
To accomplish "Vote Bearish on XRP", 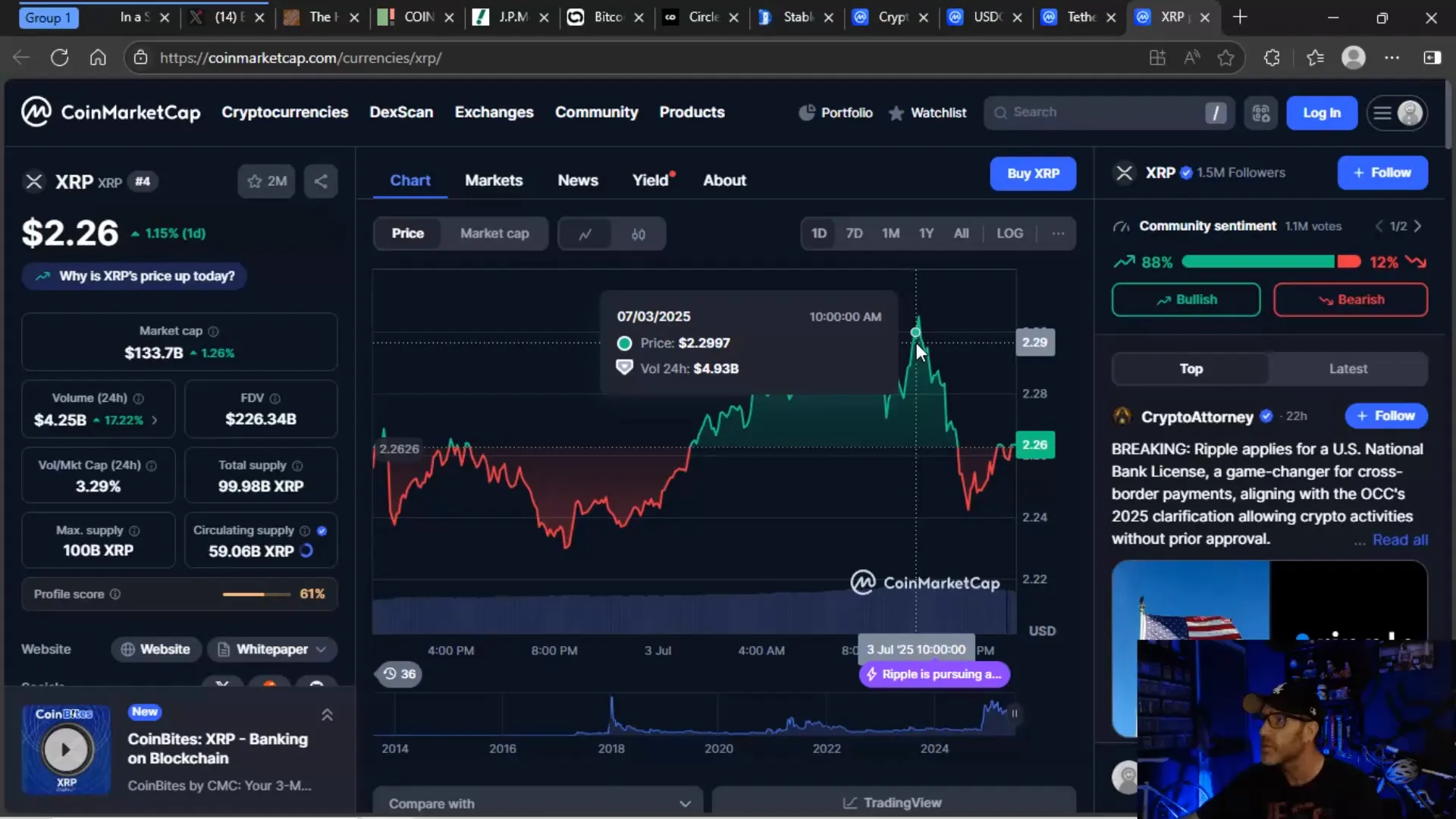I will (x=1351, y=300).
